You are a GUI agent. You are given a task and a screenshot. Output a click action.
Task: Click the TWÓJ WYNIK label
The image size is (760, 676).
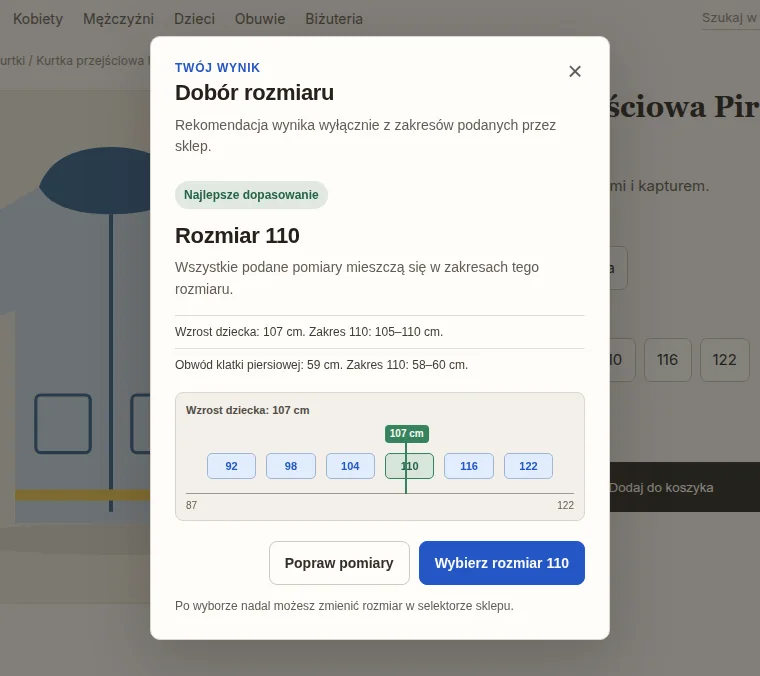217,67
